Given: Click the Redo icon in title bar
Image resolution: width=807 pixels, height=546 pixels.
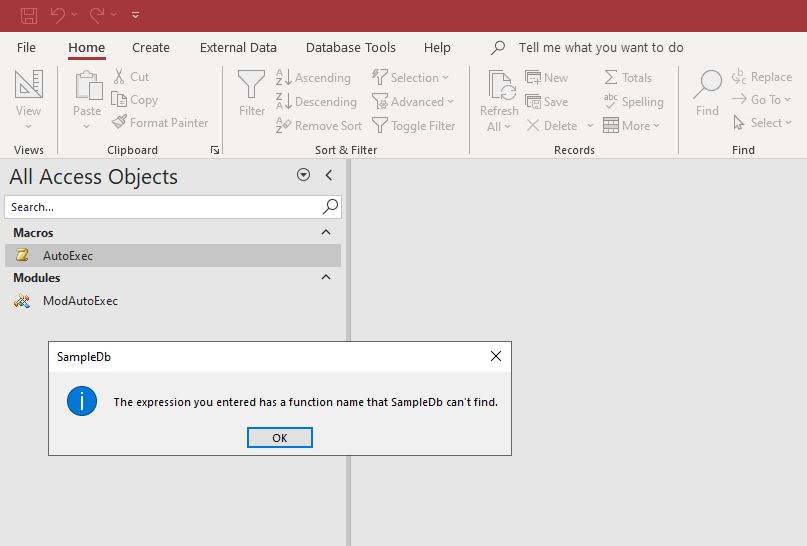Looking at the screenshot, I should [97, 15].
